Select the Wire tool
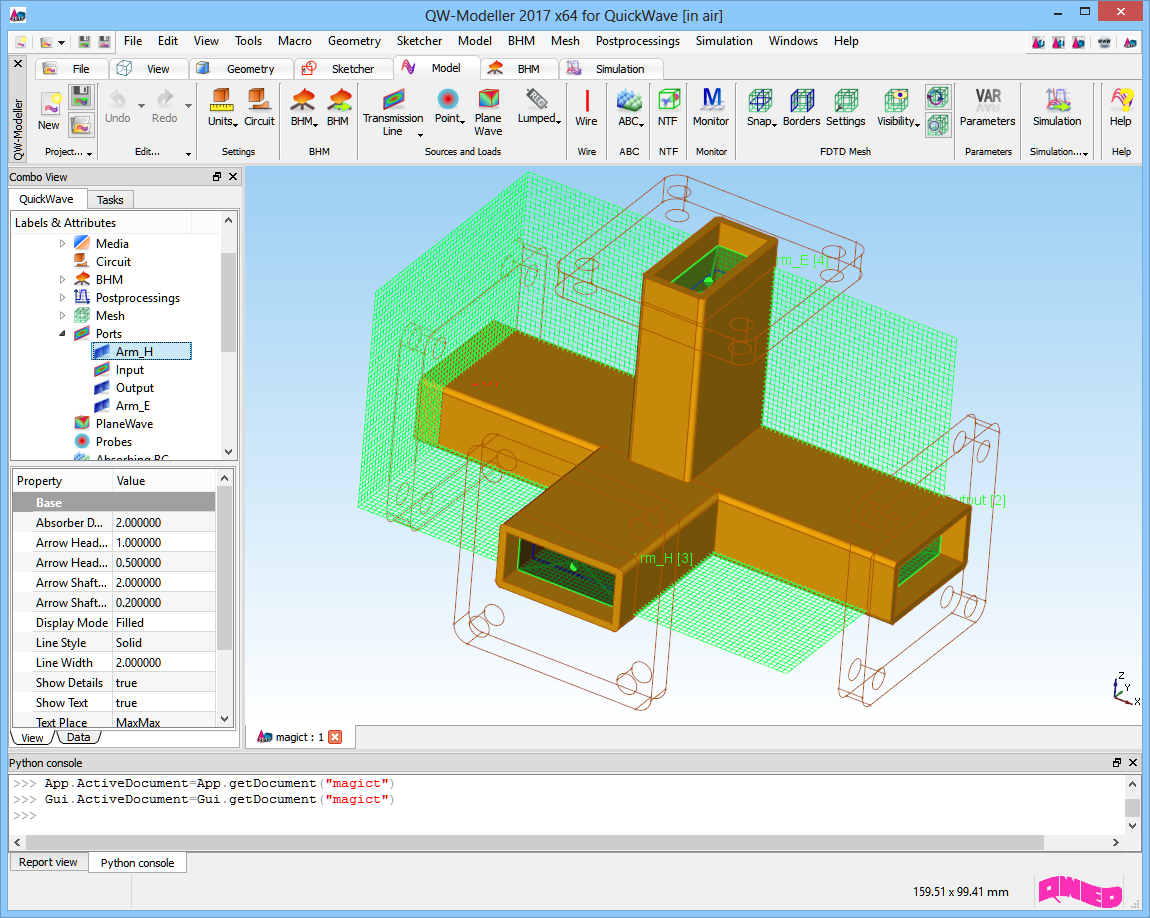Viewport: 1150px width, 918px height. pos(586,108)
